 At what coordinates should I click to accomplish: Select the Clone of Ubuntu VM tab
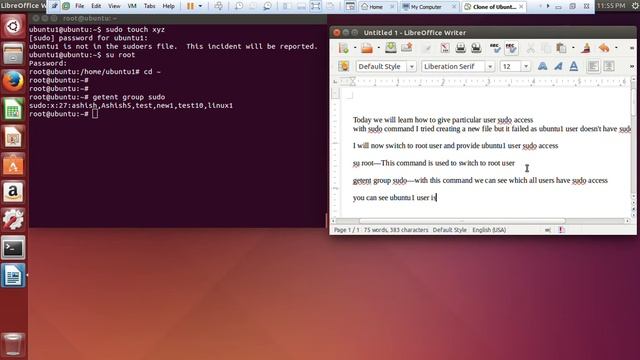coord(493,7)
